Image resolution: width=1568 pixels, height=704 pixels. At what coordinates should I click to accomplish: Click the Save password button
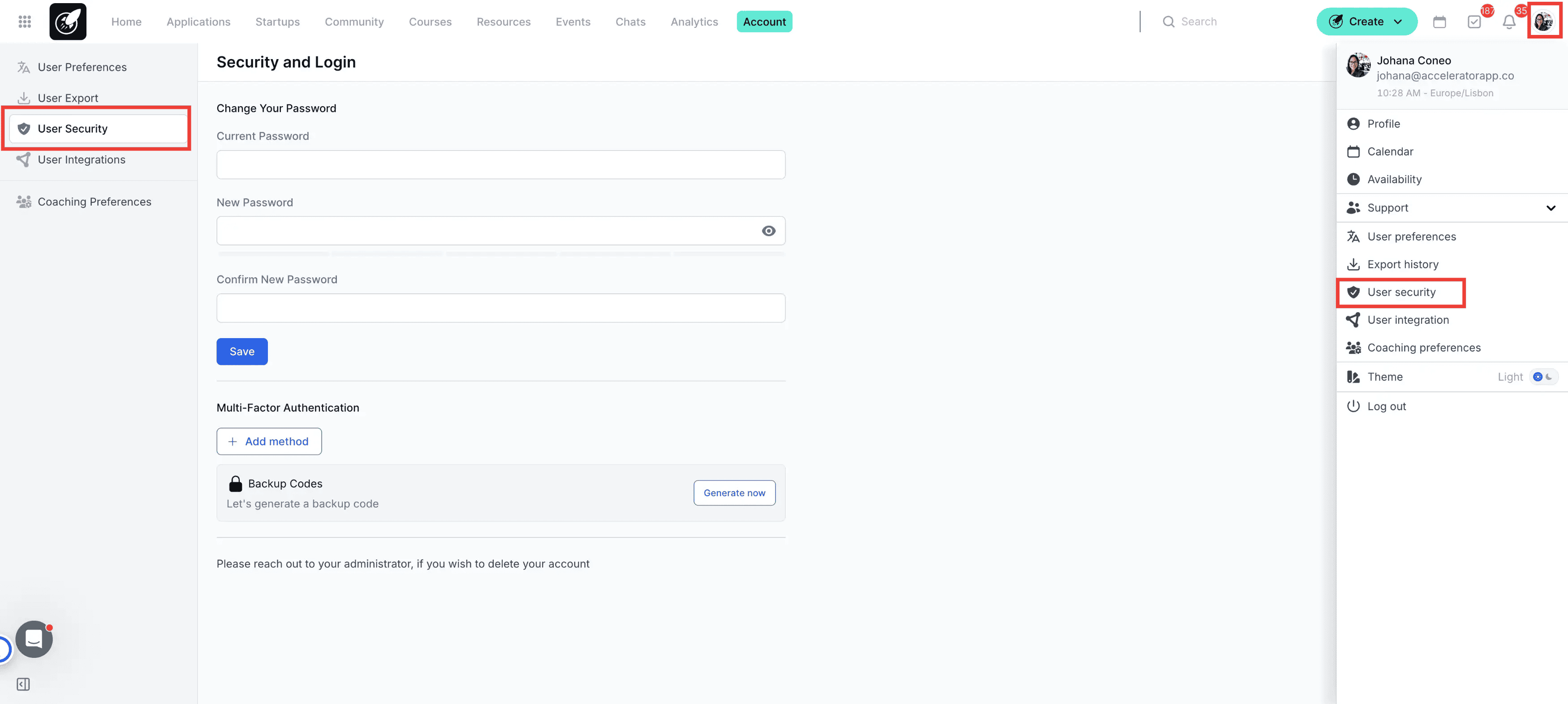point(241,351)
